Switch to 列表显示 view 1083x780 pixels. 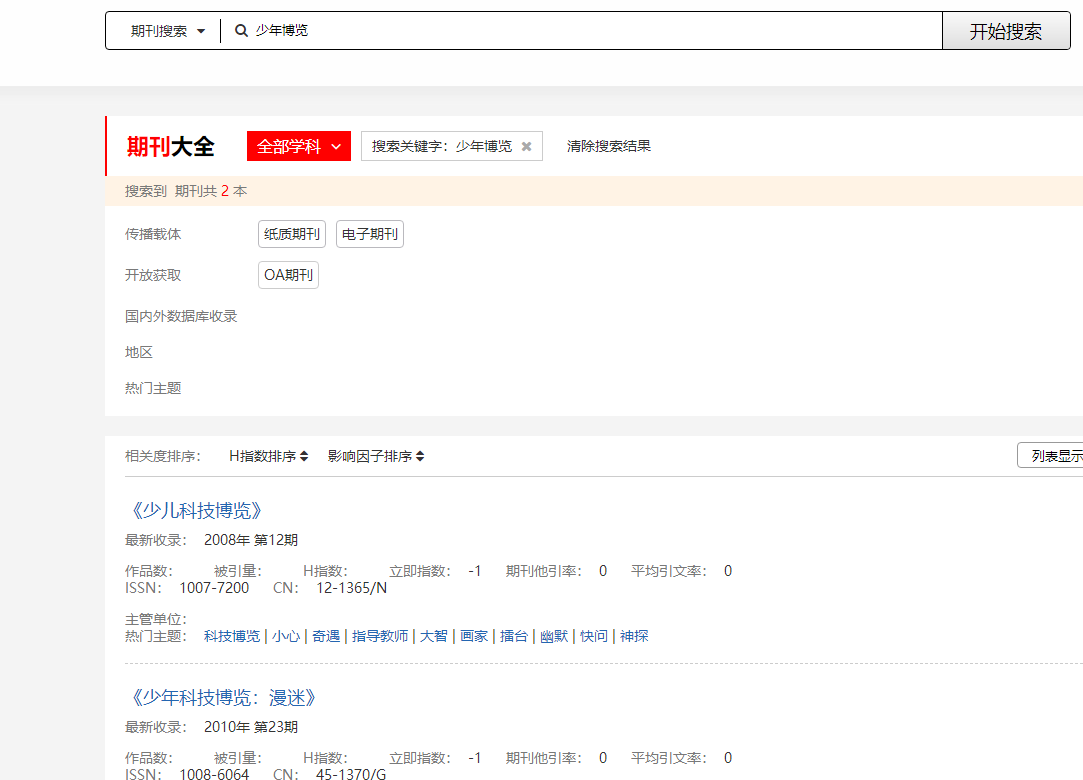(1050, 456)
